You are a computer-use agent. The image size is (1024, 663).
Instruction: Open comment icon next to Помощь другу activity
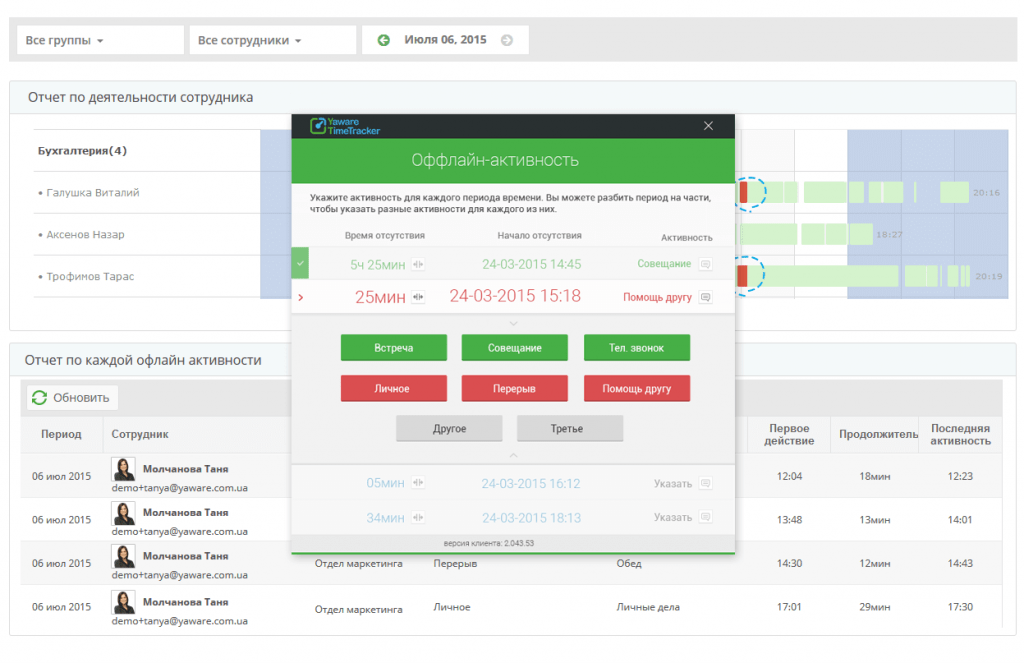click(705, 297)
